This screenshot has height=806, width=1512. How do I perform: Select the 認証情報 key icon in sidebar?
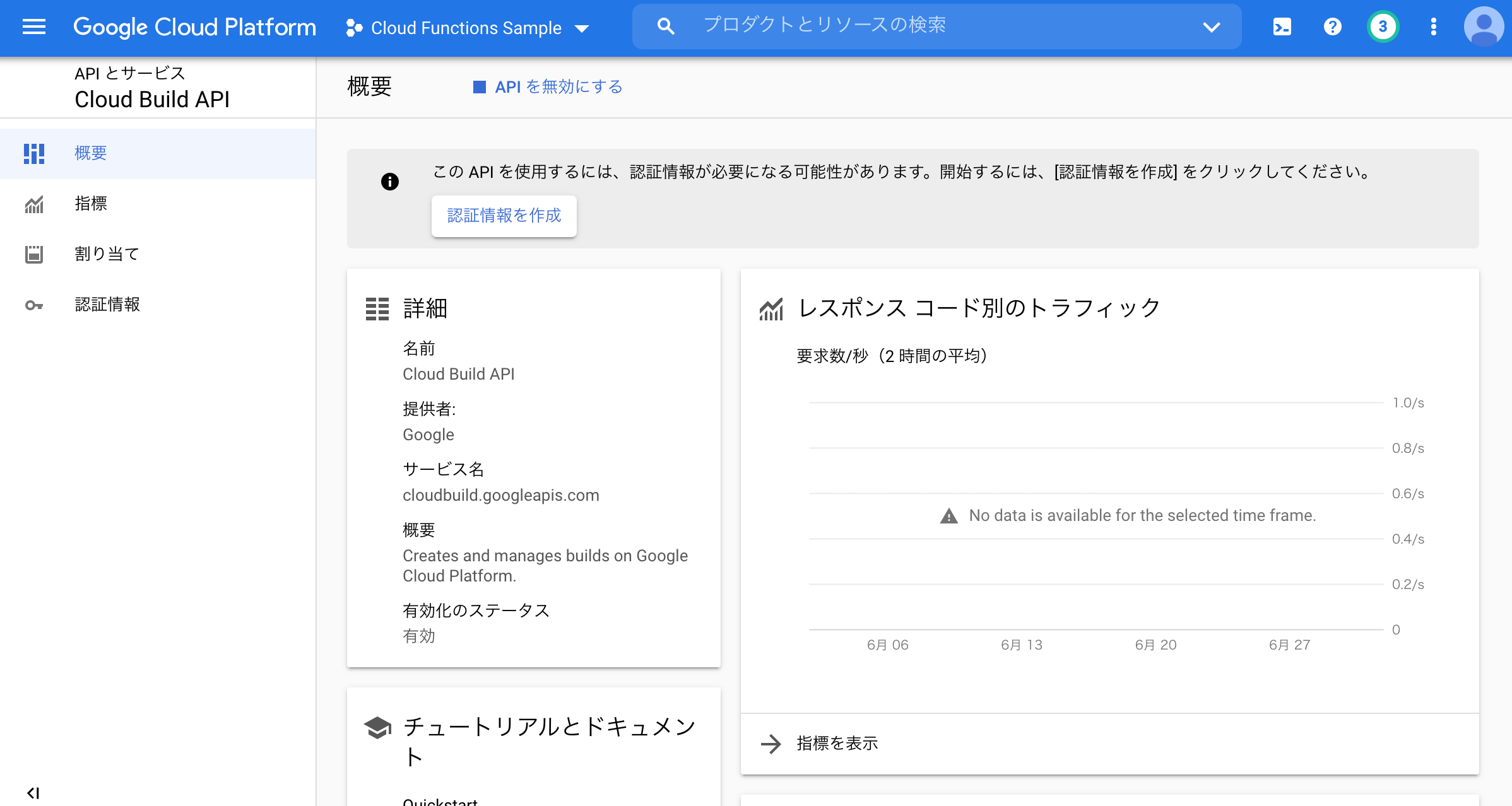coord(34,305)
